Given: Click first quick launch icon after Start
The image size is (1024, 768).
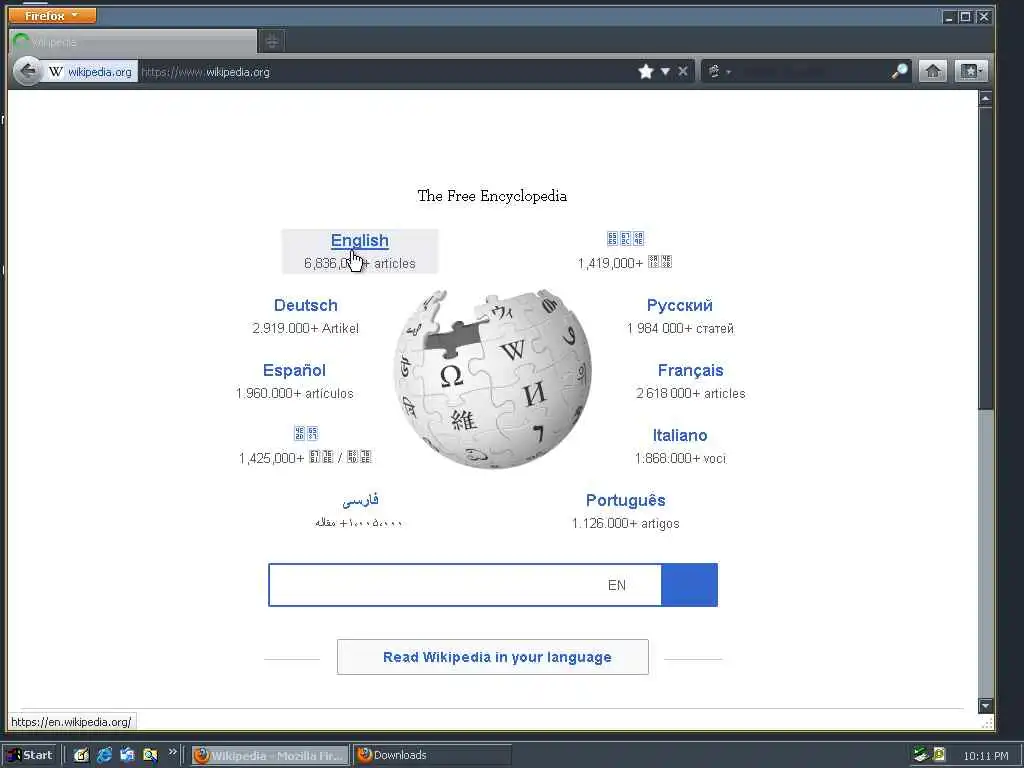Looking at the screenshot, I should coord(81,755).
